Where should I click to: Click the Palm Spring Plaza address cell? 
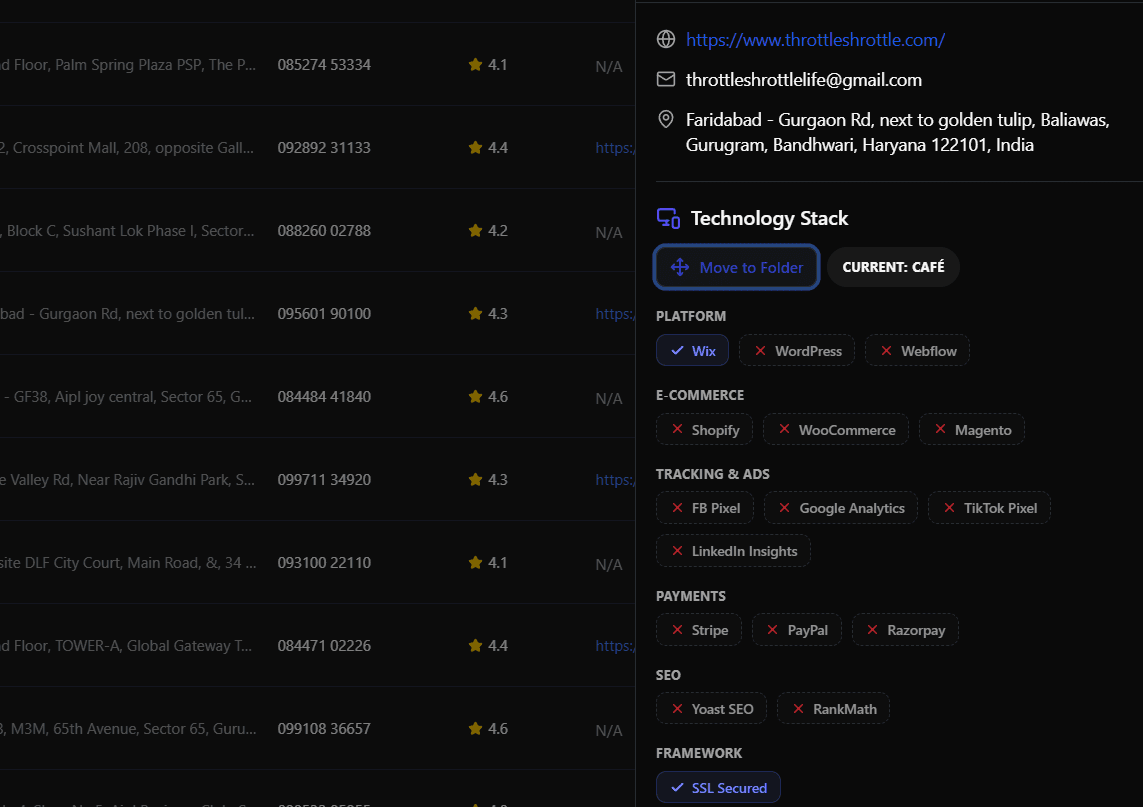pos(128,65)
